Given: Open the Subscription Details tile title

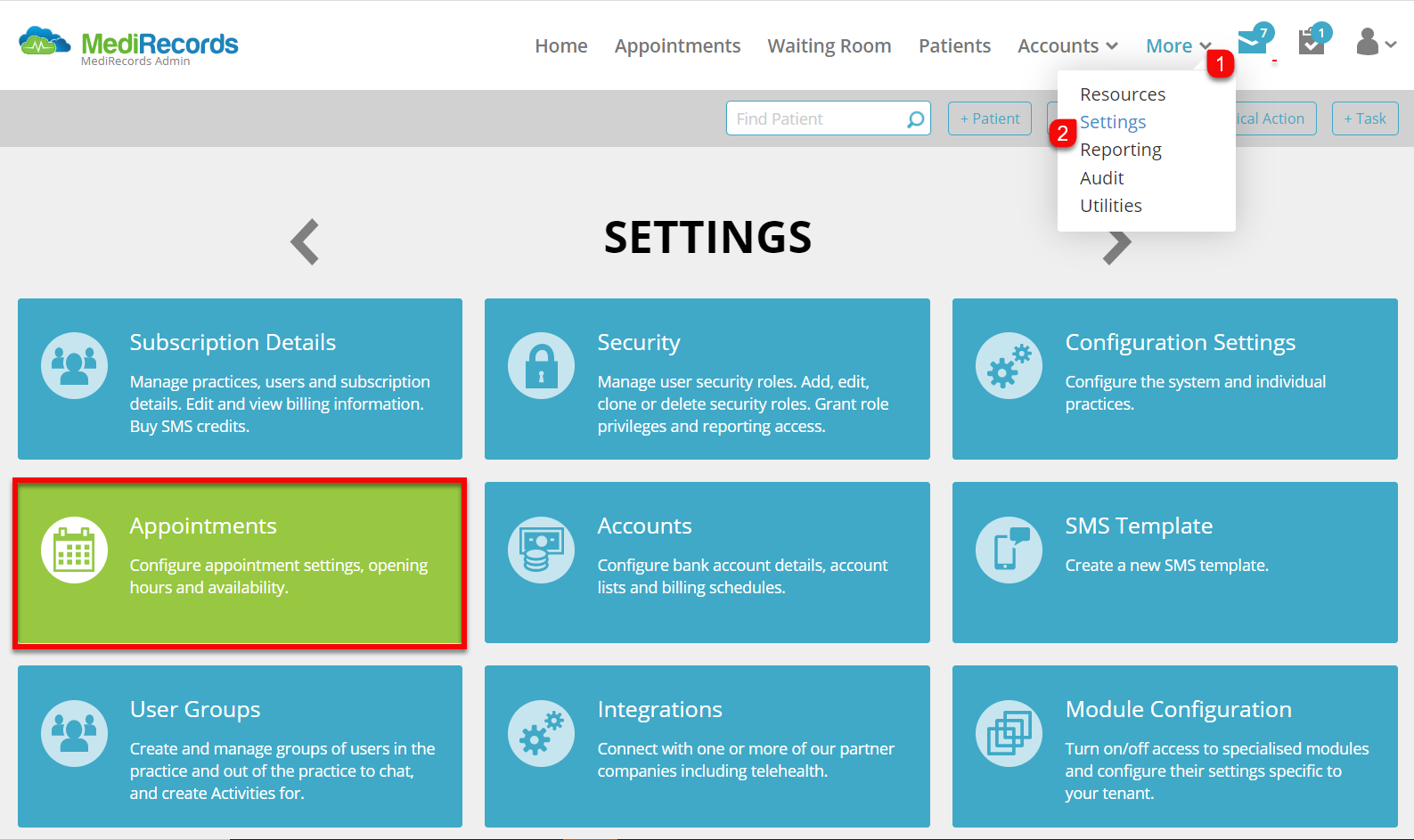Looking at the screenshot, I should (x=233, y=342).
